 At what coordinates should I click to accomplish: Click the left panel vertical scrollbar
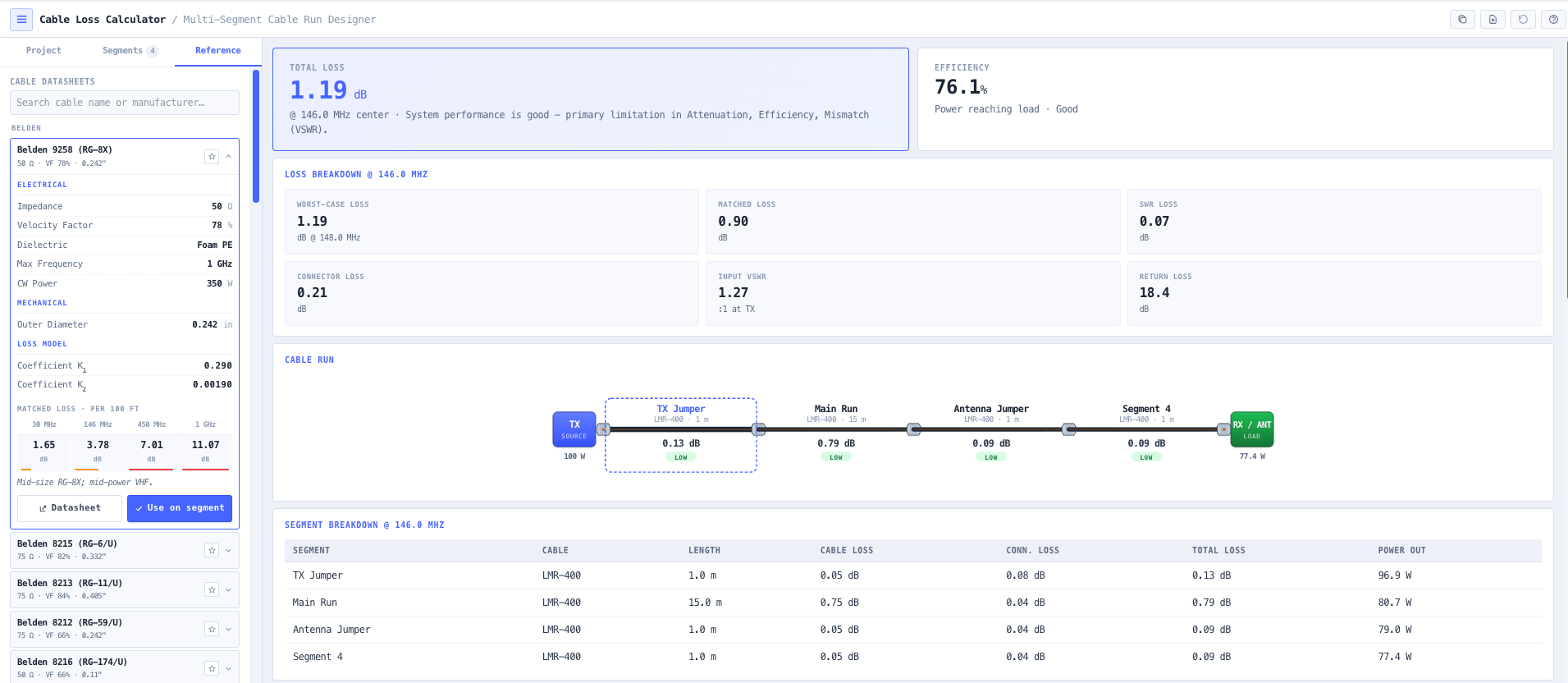[x=256, y=136]
